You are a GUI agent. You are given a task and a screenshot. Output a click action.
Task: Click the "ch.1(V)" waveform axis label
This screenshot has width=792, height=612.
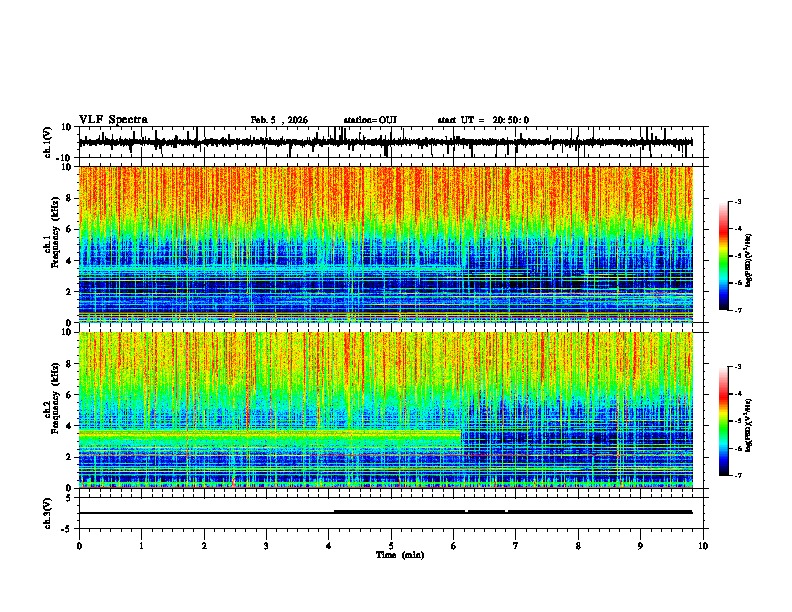(48, 142)
